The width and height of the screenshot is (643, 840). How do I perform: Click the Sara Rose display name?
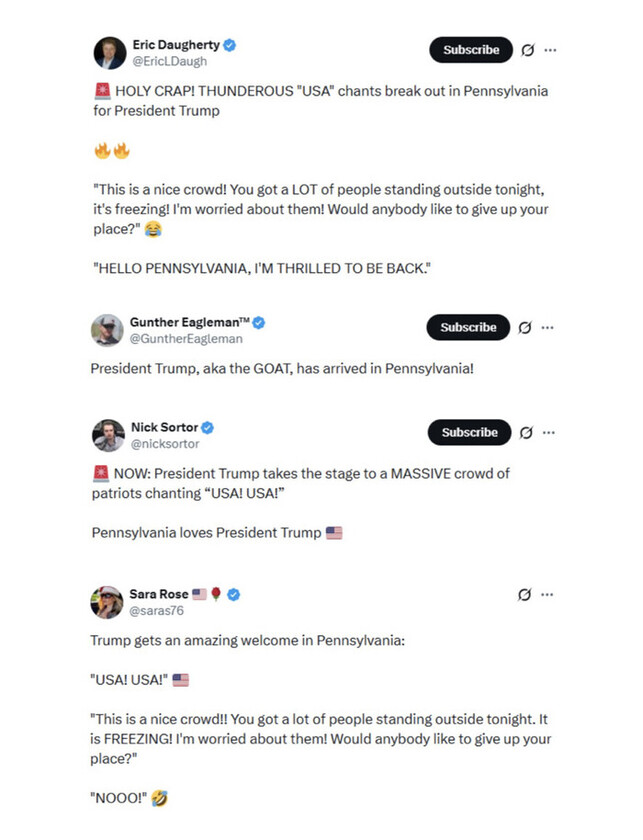click(159, 594)
